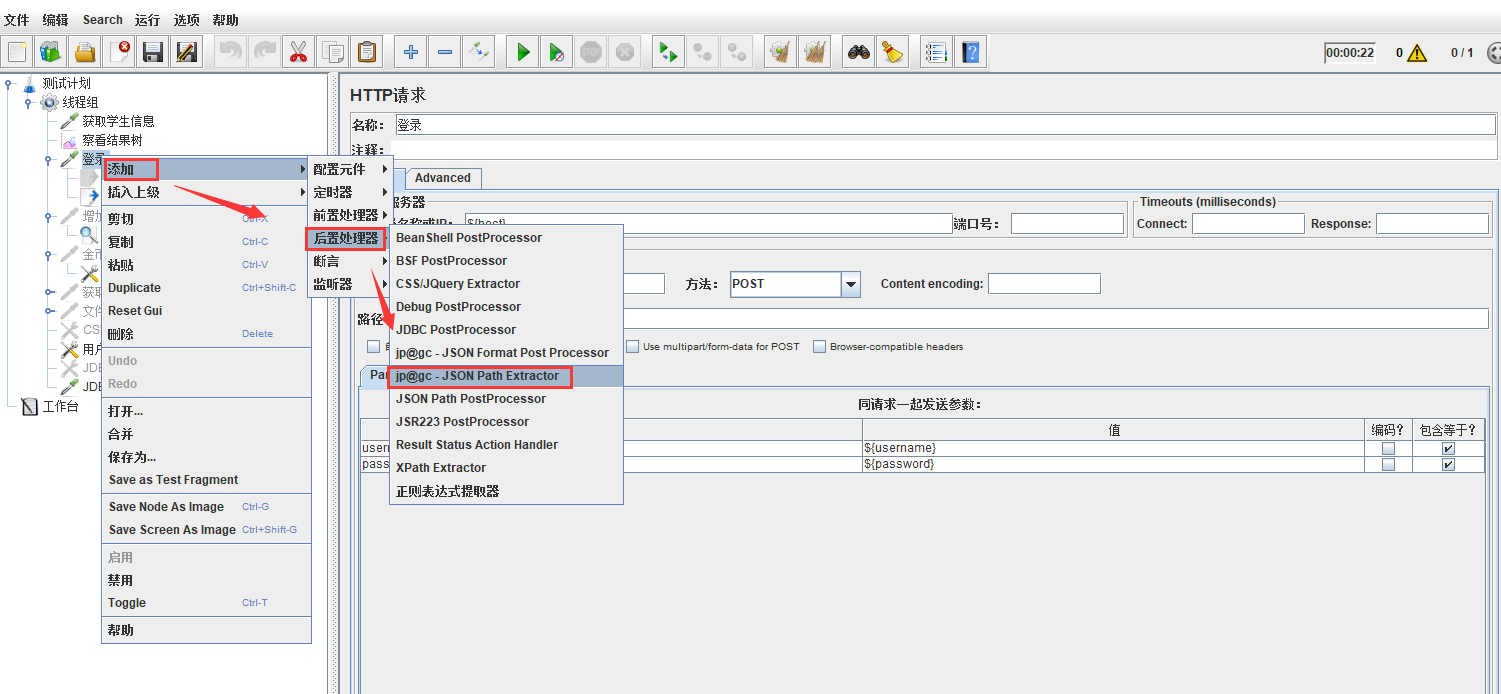
Task: Toggle Browser-compatible headers checkbox
Action: click(x=820, y=347)
